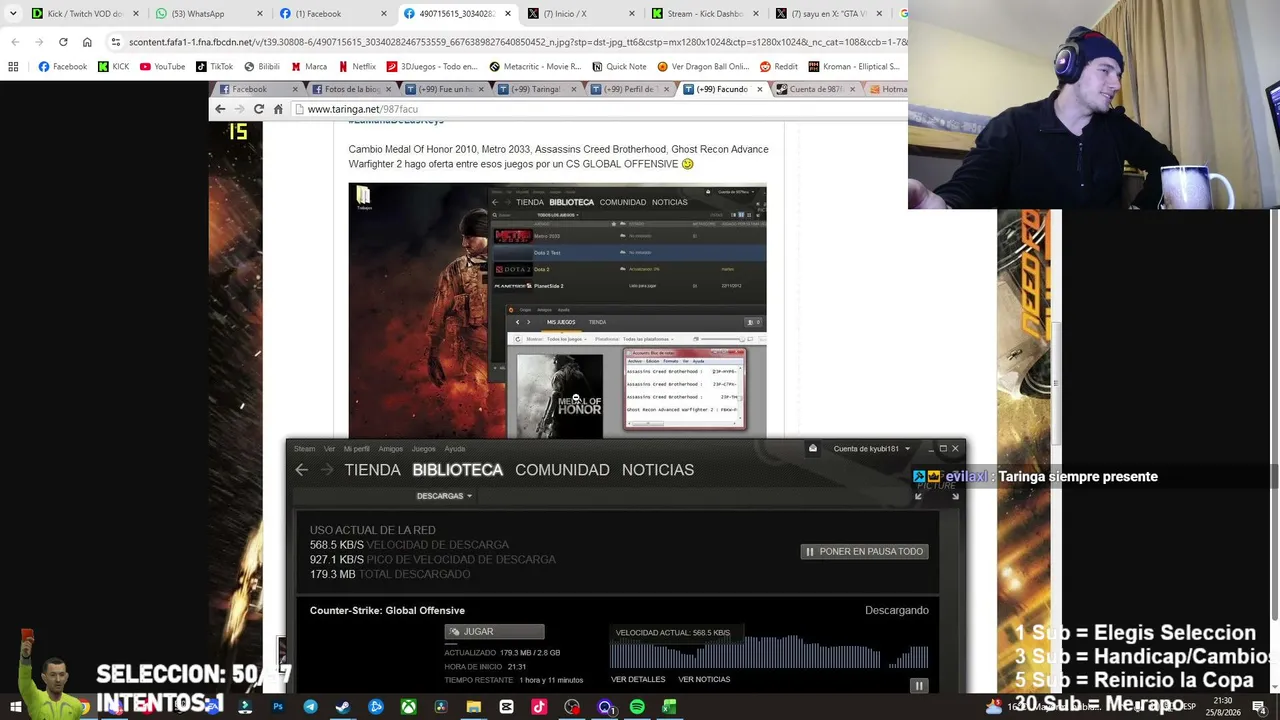The height and width of the screenshot is (720, 1280).
Task: Open Steam from the taskbar
Action: [x=343, y=707]
